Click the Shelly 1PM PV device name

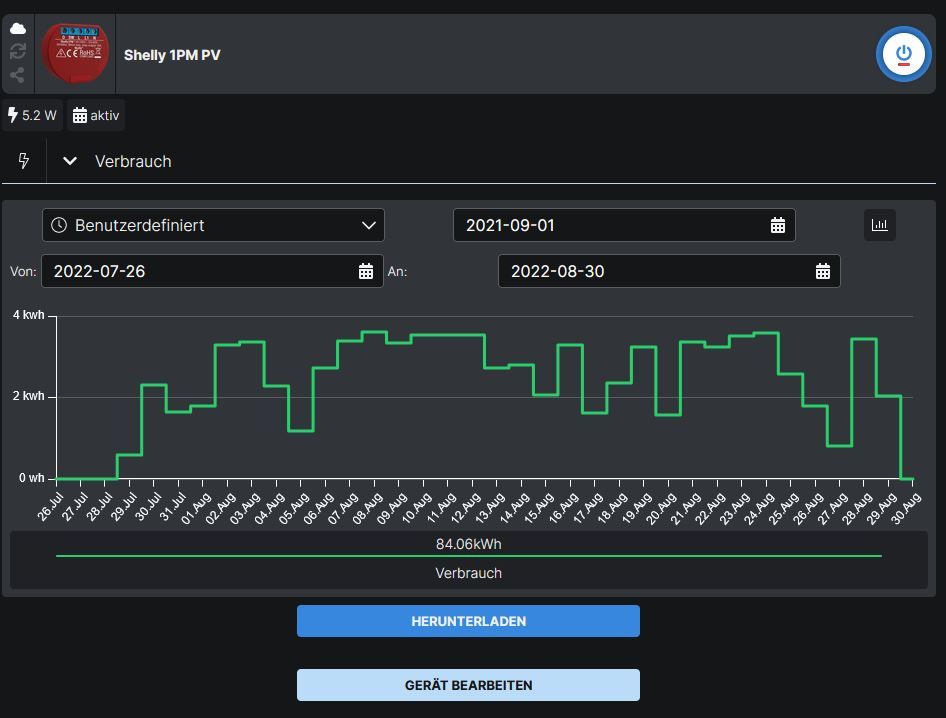pyautogui.click(x=172, y=55)
